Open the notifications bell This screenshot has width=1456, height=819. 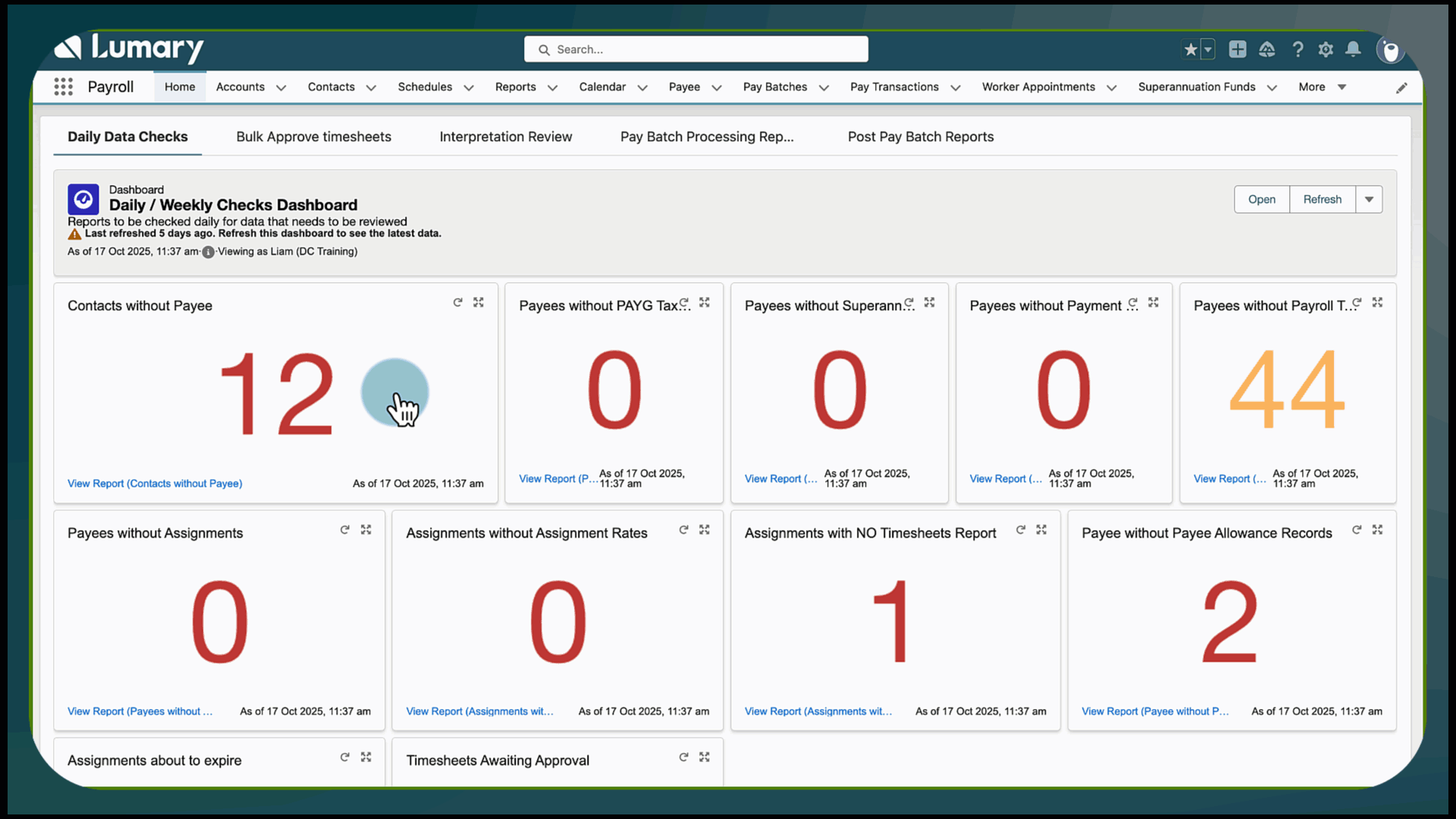tap(1353, 49)
